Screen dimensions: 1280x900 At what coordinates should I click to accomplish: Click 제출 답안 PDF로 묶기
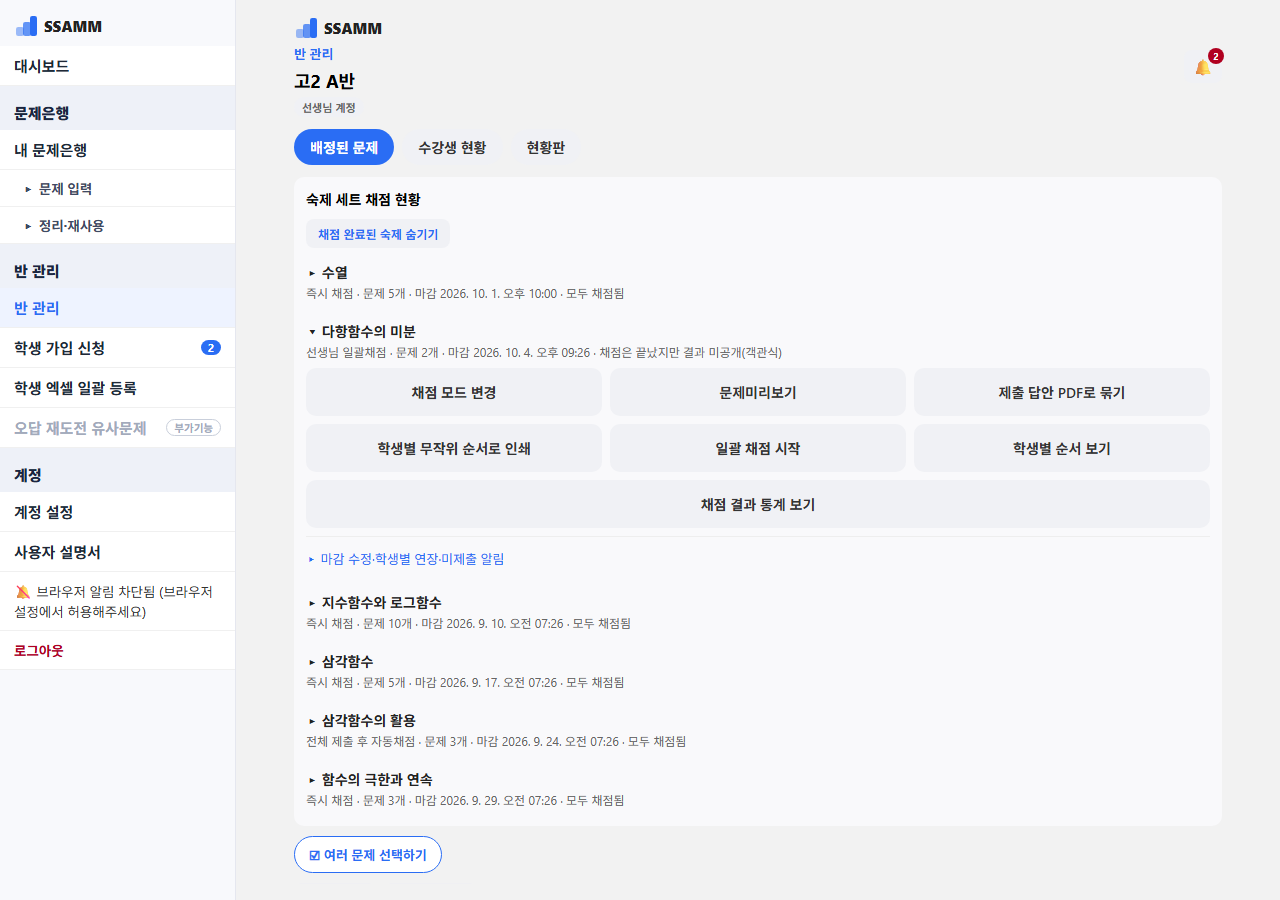1062,392
